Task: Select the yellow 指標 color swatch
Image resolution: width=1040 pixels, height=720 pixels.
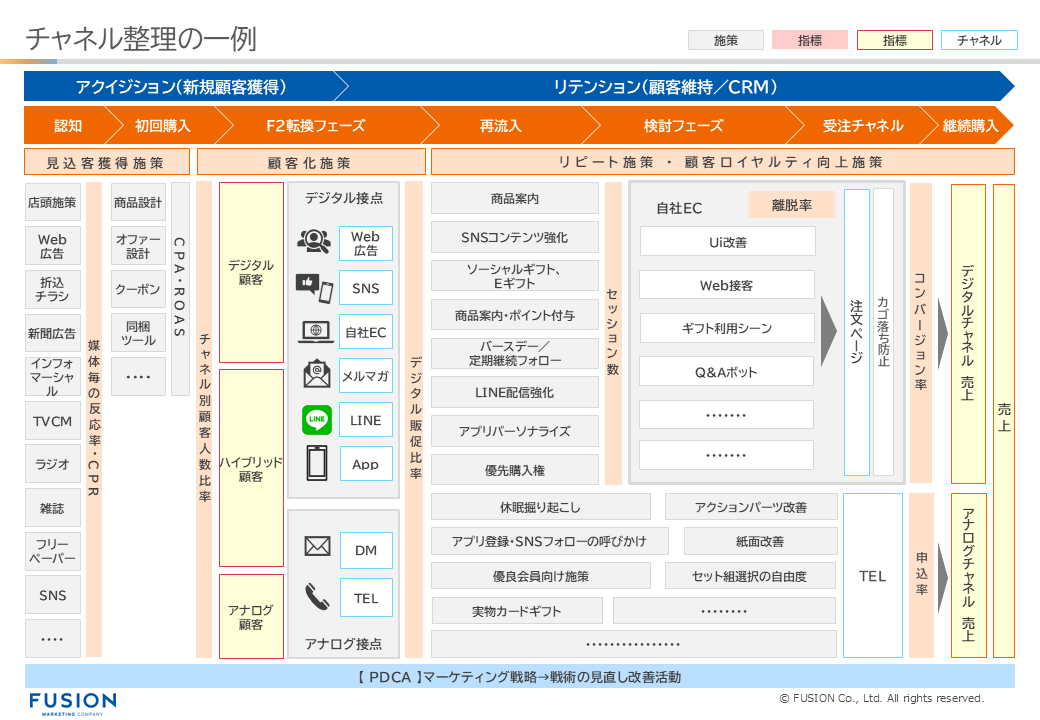Action: click(894, 40)
